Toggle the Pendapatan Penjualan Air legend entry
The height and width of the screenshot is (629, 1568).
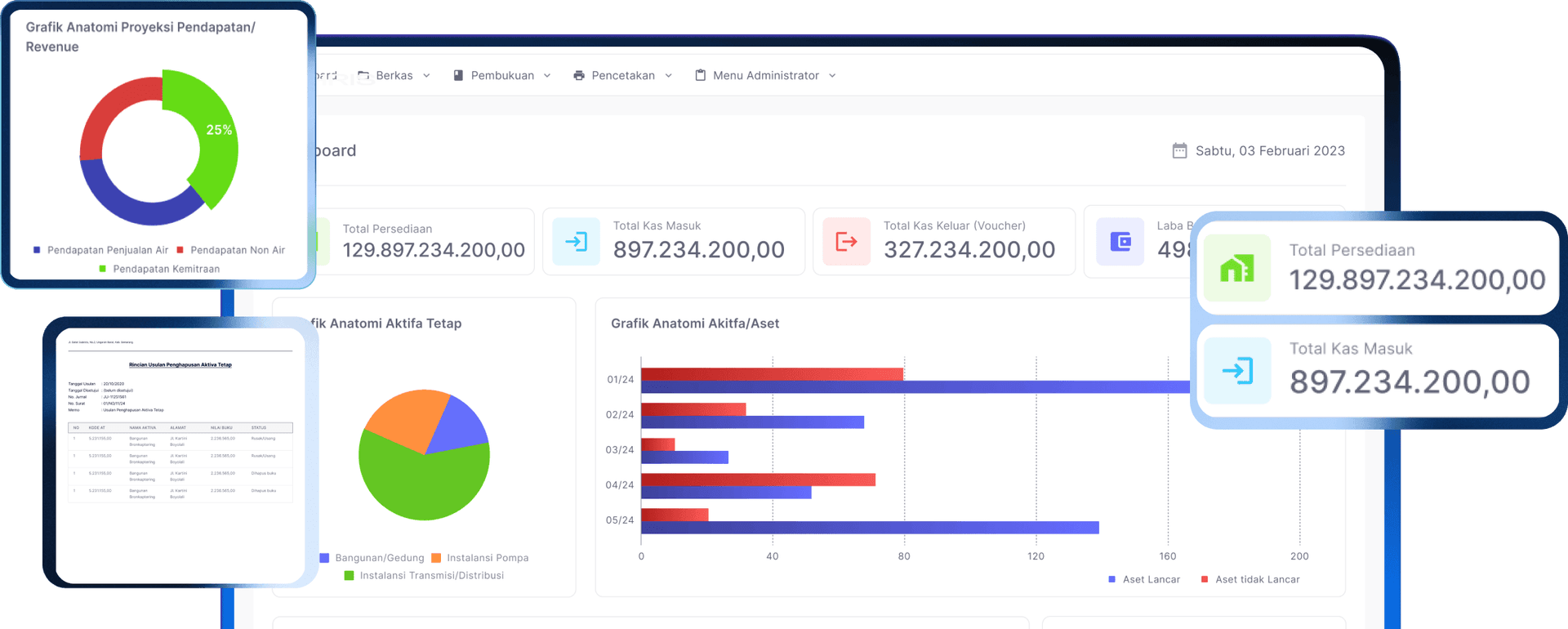[100, 250]
